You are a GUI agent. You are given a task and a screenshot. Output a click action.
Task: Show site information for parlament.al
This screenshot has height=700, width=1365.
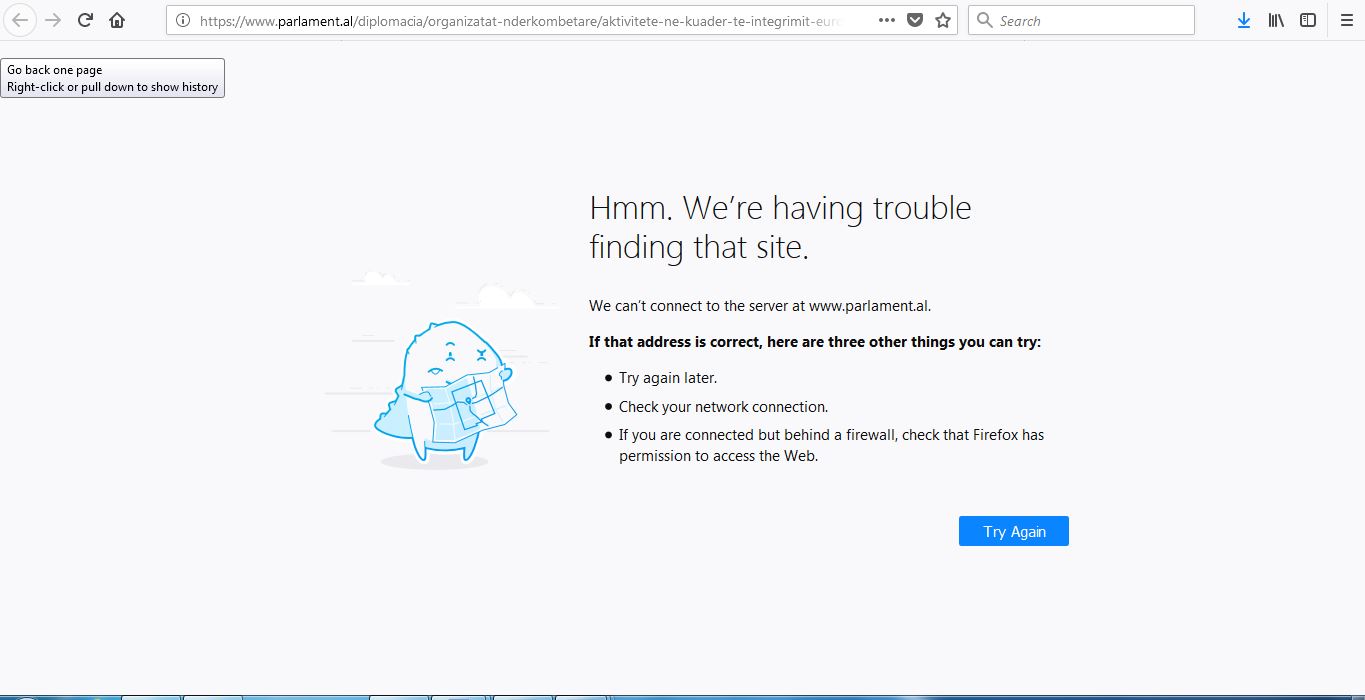click(x=183, y=20)
